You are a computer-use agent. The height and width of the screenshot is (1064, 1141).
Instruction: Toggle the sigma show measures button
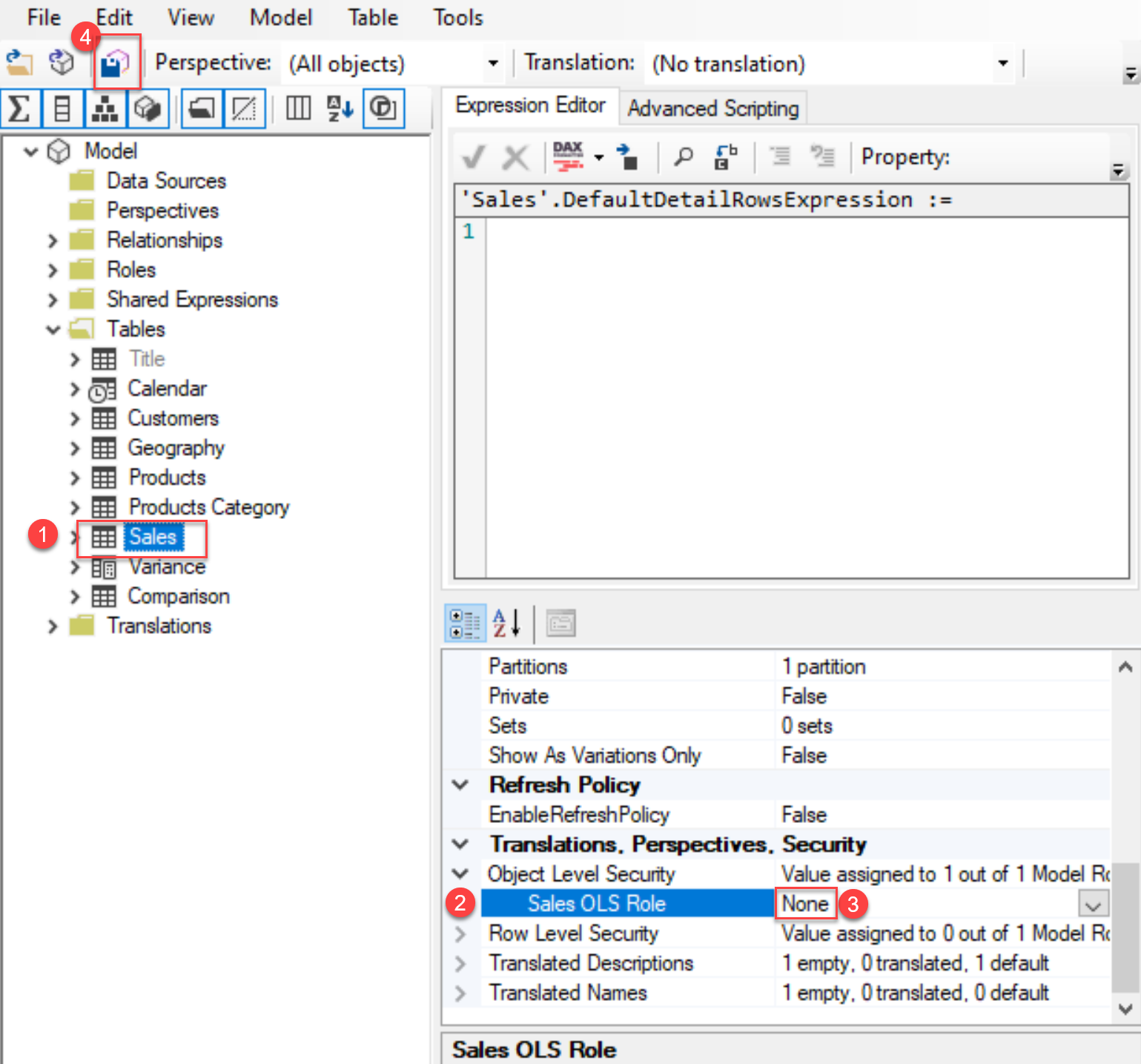click(x=20, y=109)
